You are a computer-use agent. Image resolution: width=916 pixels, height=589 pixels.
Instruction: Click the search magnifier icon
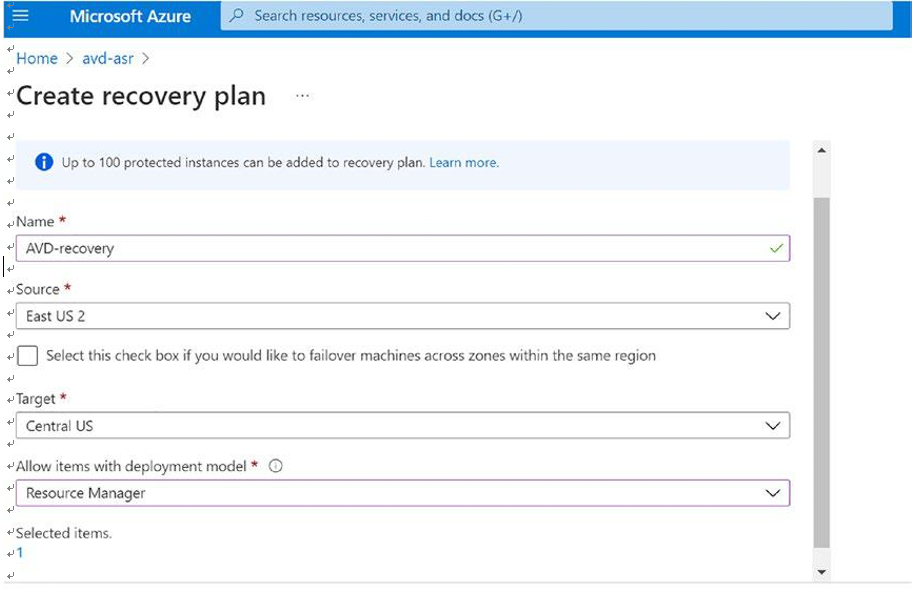(x=237, y=15)
